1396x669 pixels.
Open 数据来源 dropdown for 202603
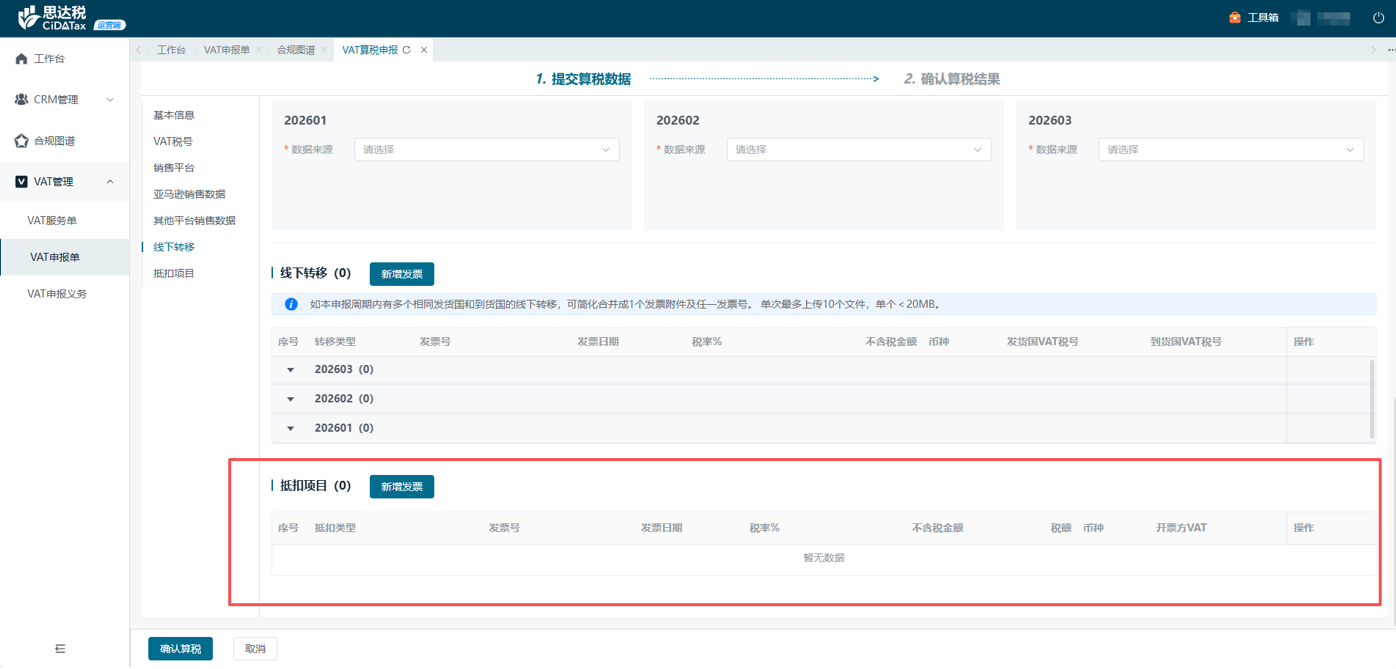pyautogui.click(x=1230, y=150)
